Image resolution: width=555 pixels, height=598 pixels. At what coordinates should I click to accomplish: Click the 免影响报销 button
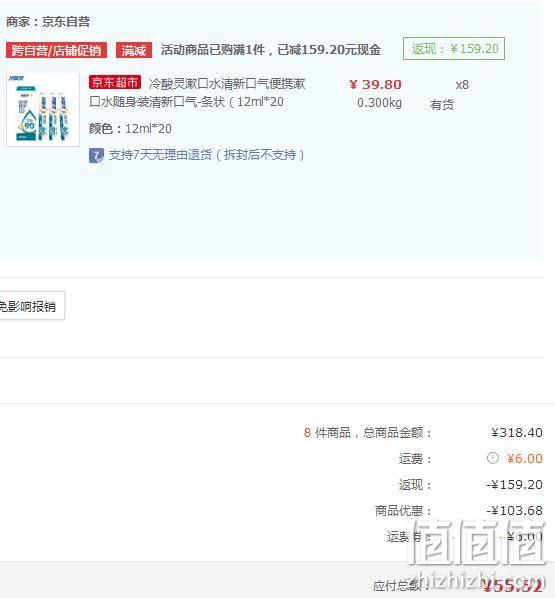click(x=31, y=306)
